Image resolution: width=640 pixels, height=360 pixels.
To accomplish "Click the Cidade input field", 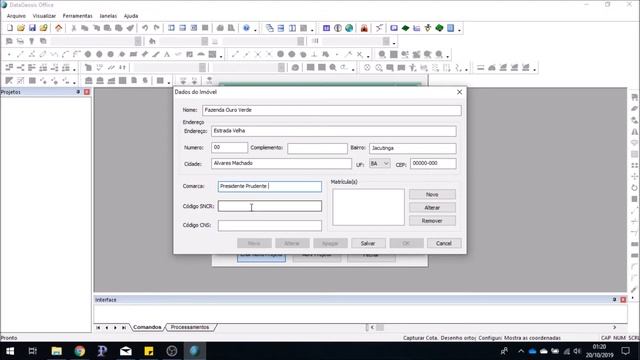I will 281,163.
